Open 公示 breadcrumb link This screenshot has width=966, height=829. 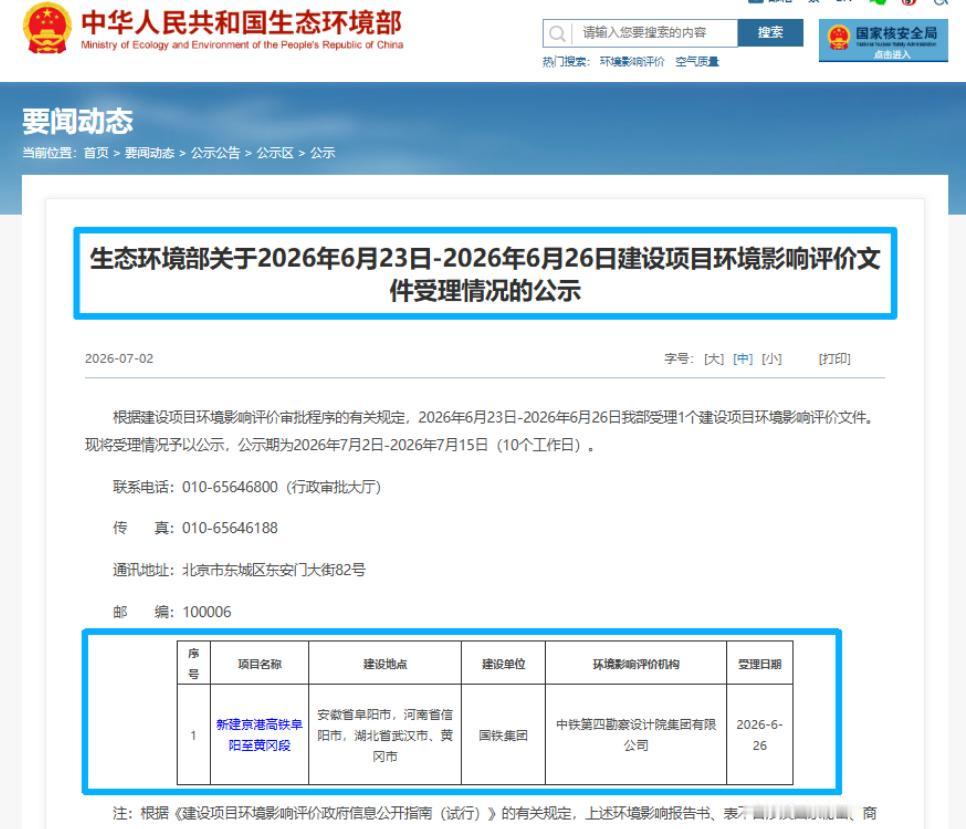[322, 153]
